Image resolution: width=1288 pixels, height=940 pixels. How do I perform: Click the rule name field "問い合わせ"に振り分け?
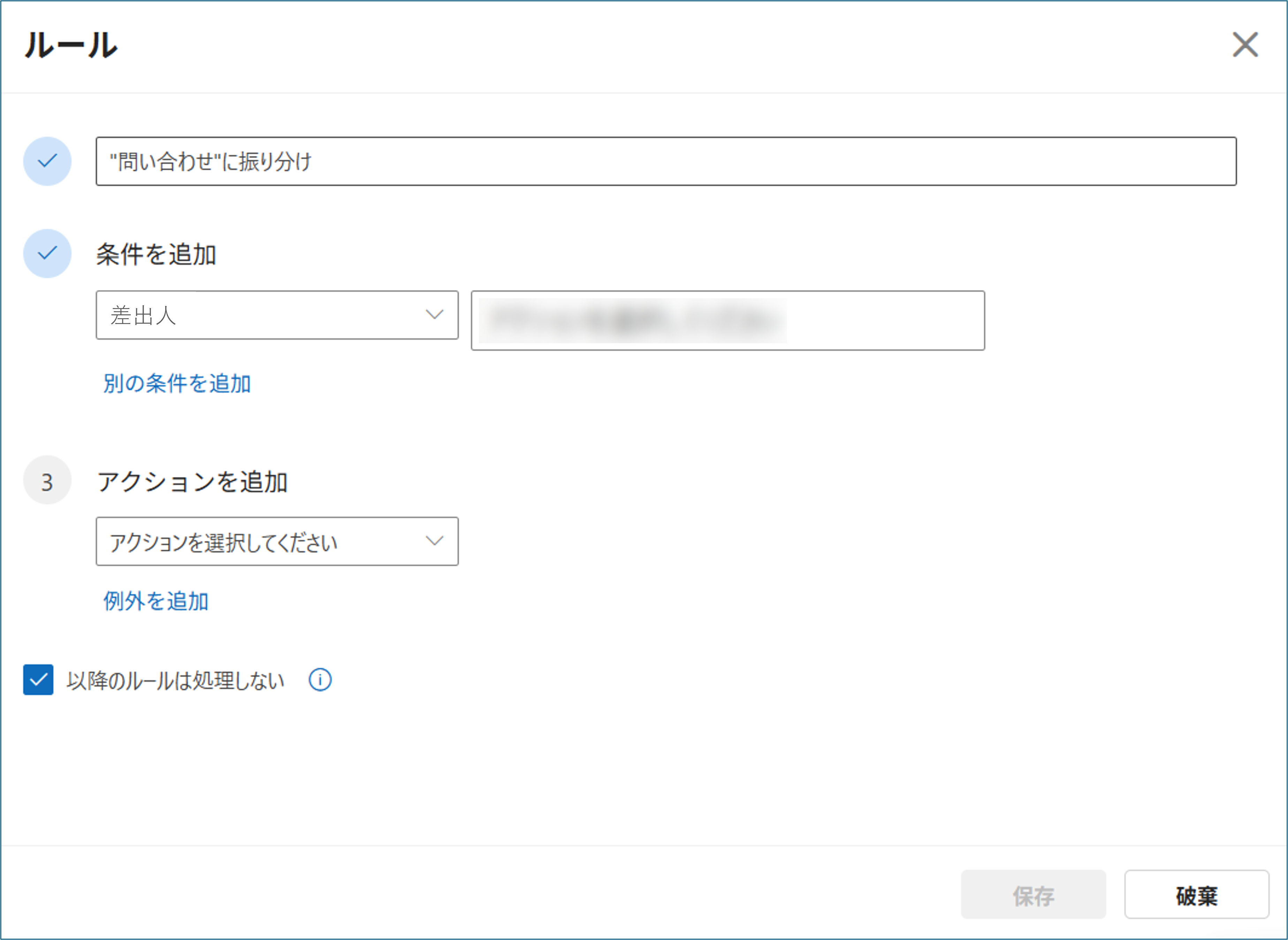[666, 161]
